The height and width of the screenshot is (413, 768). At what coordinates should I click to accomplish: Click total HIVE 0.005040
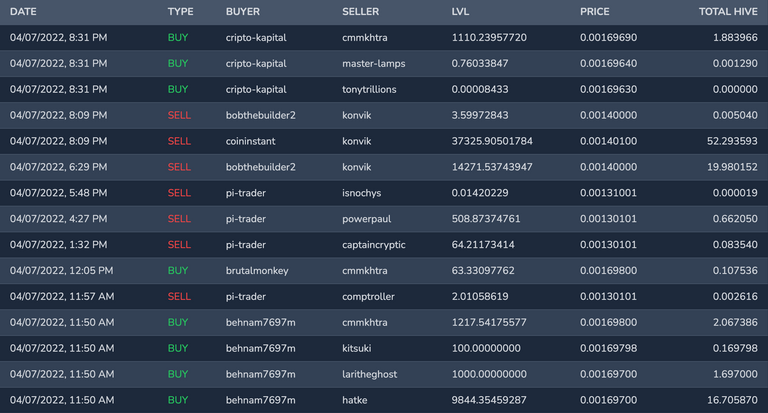[735, 116]
